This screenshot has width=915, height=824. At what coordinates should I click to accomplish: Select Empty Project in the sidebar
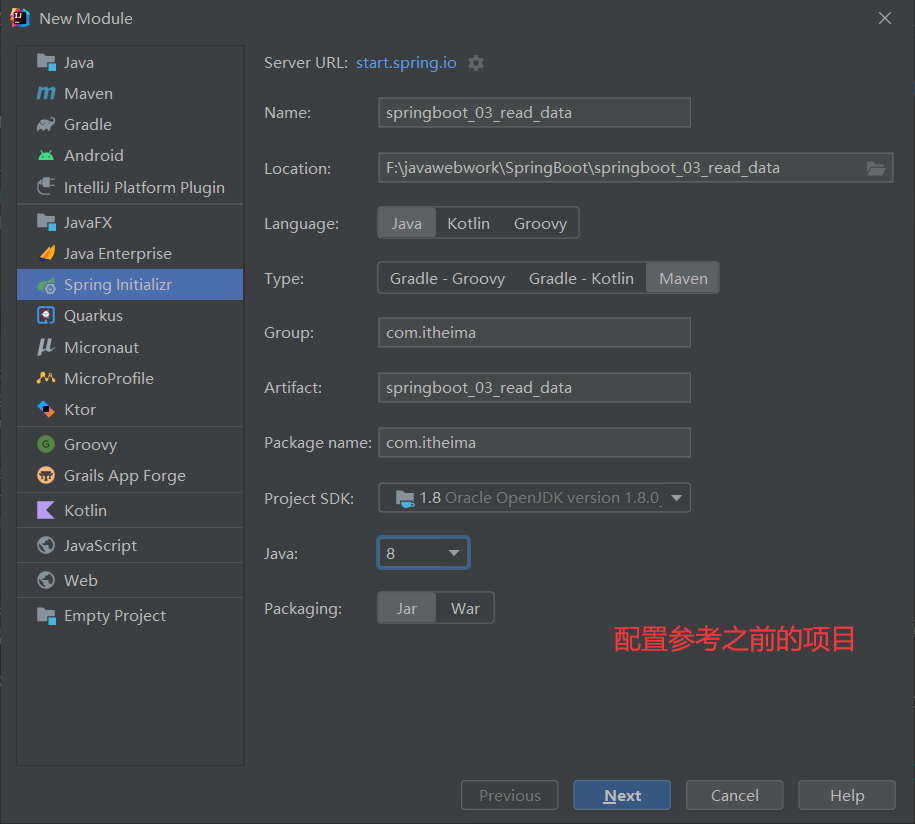click(x=104, y=615)
